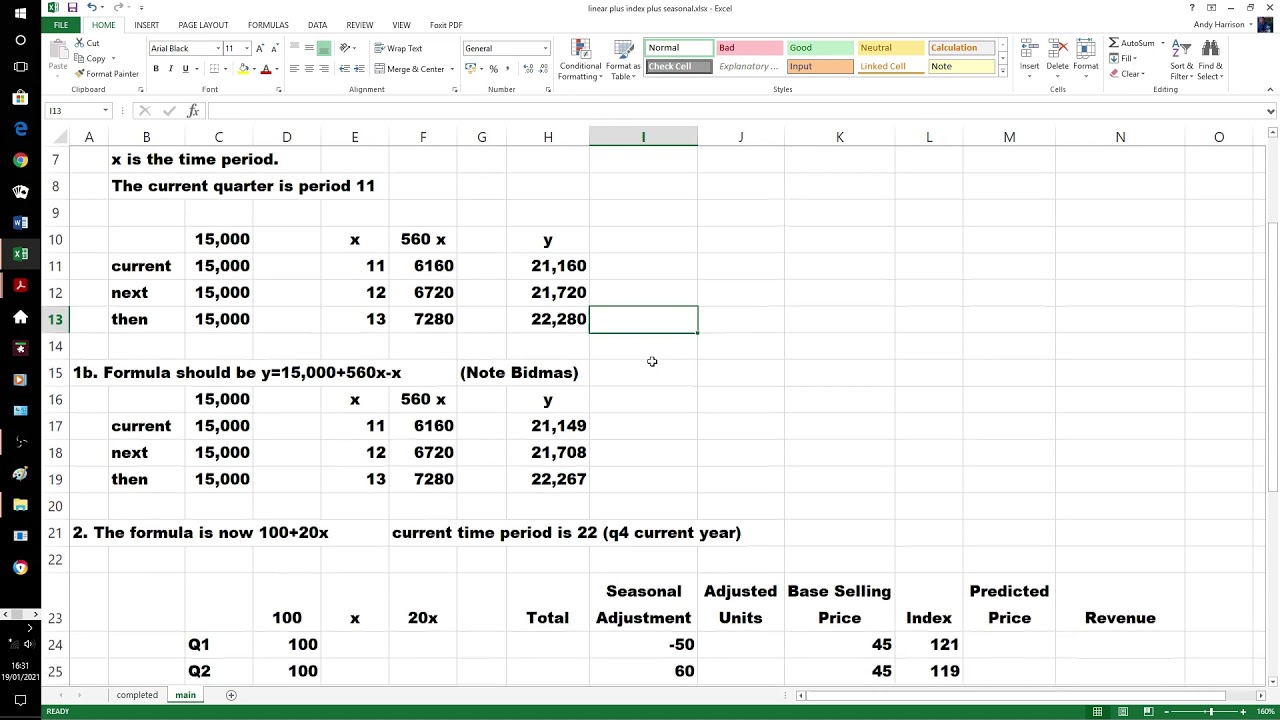The width and height of the screenshot is (1280, 720).
Task: Decrease font size with smaller A icon
Action: click(x=275, y=48)
